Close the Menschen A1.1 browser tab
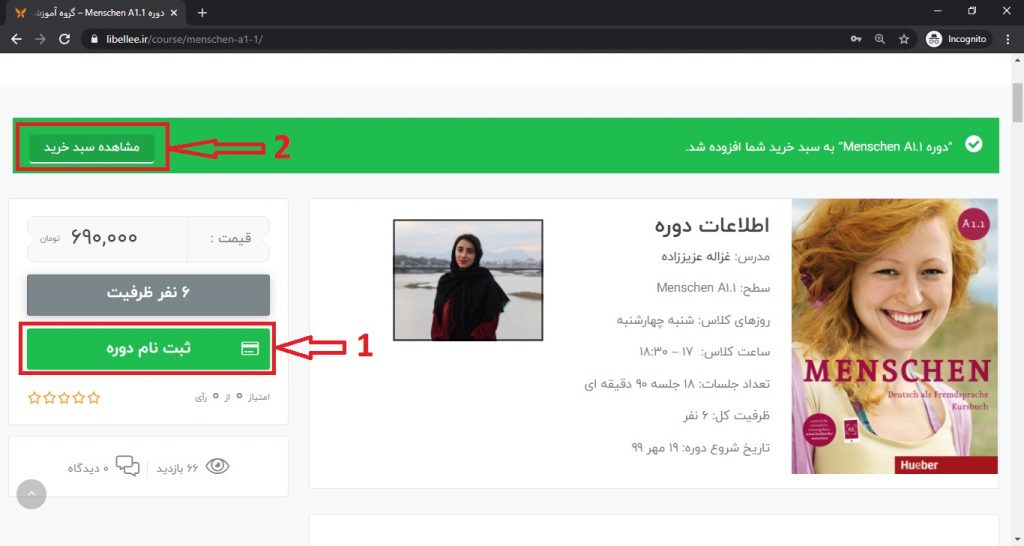The image size is (1024, 546). [173, 13]
